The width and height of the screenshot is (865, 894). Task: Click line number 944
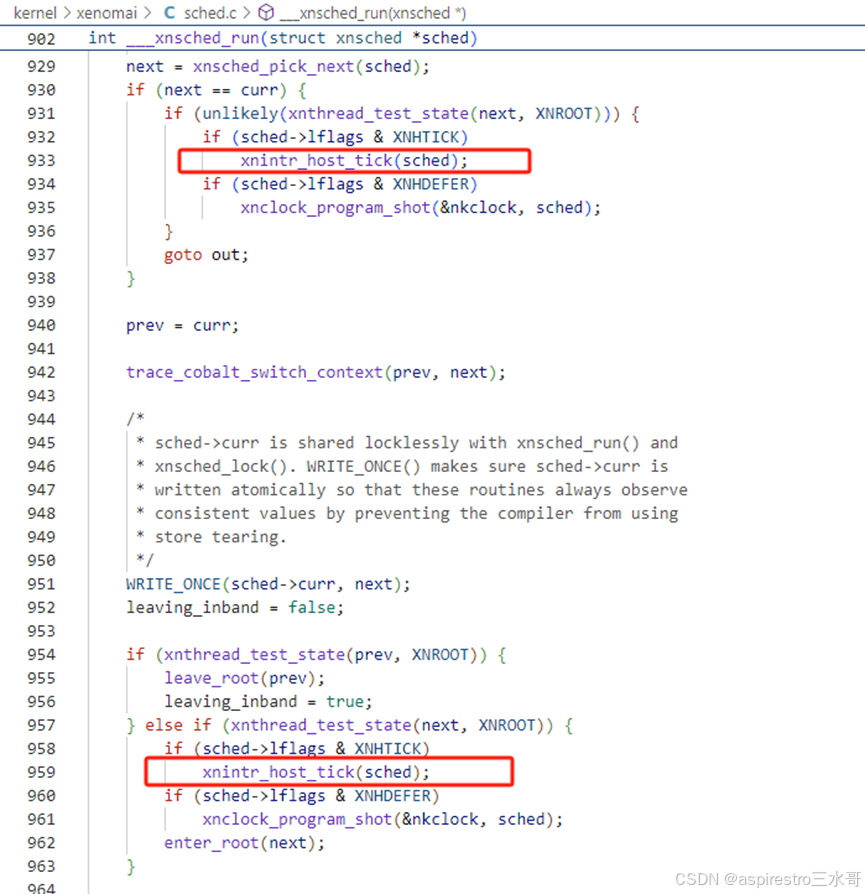(x=41, y=419)
